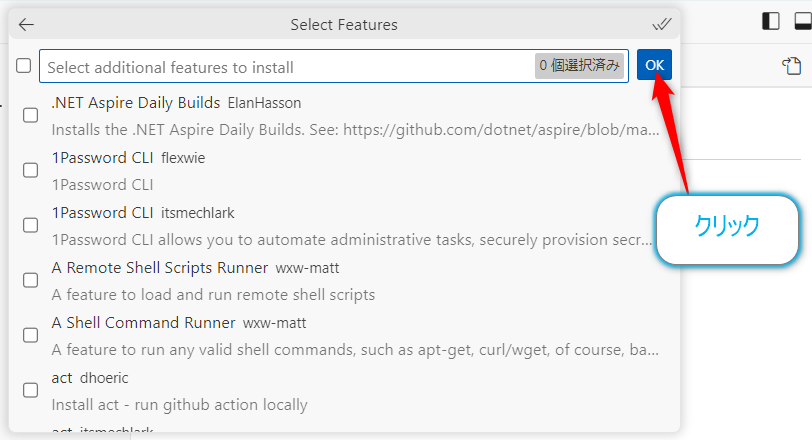Check the select-all checkbox beside the input
The image size is (812, 440).
[x=23, y=66]
